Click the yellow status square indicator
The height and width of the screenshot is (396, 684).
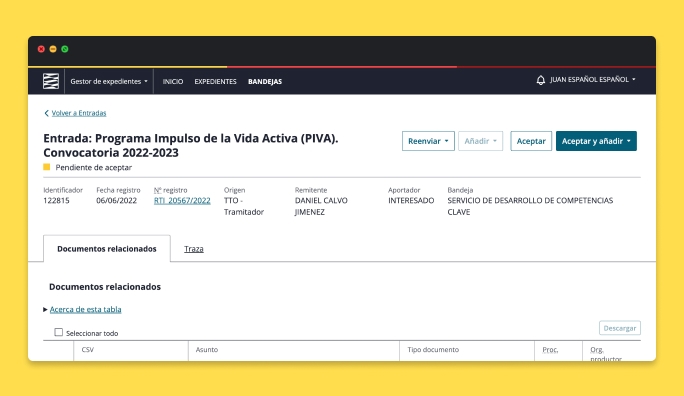[x=47, y=167]
